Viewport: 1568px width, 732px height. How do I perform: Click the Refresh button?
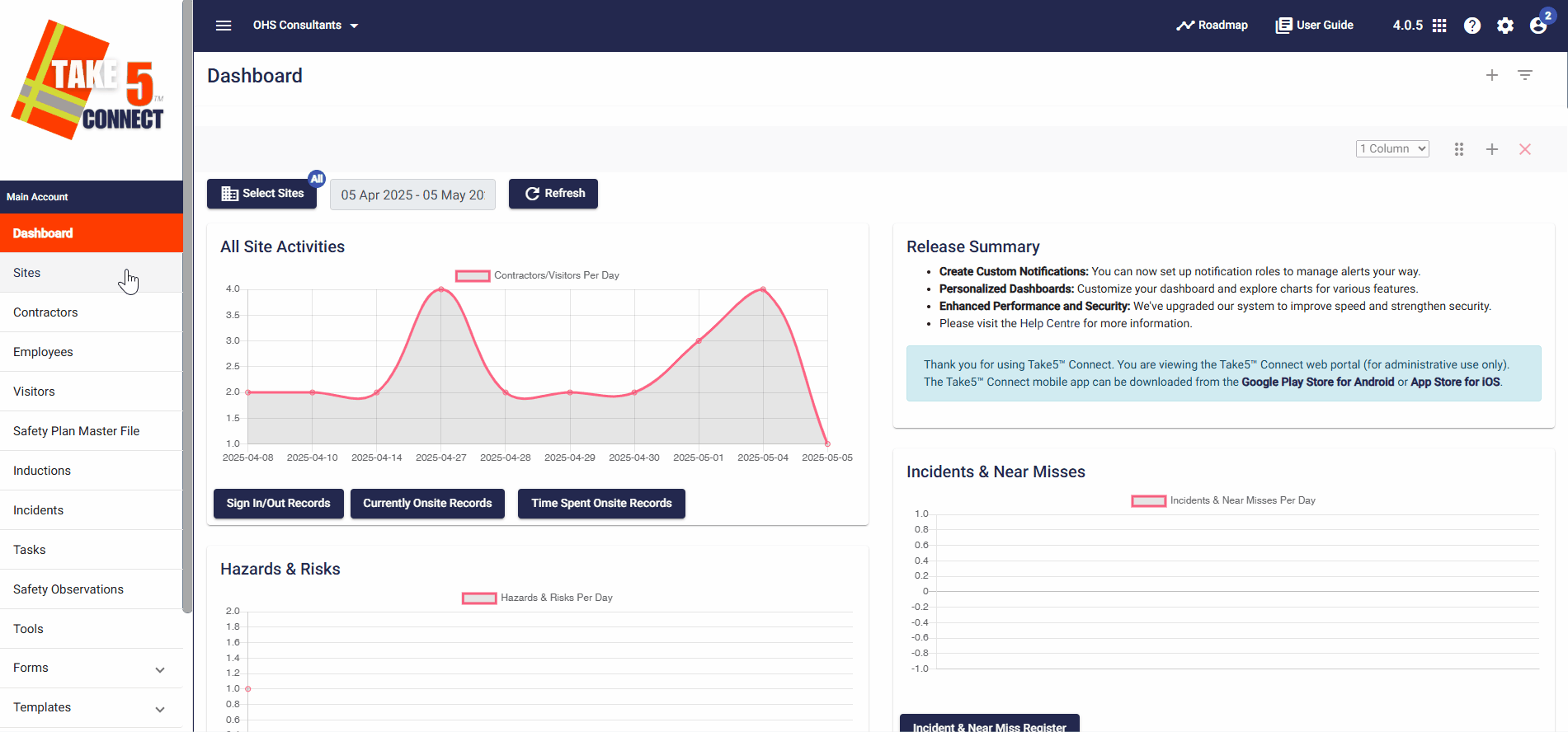pos(553,194)
